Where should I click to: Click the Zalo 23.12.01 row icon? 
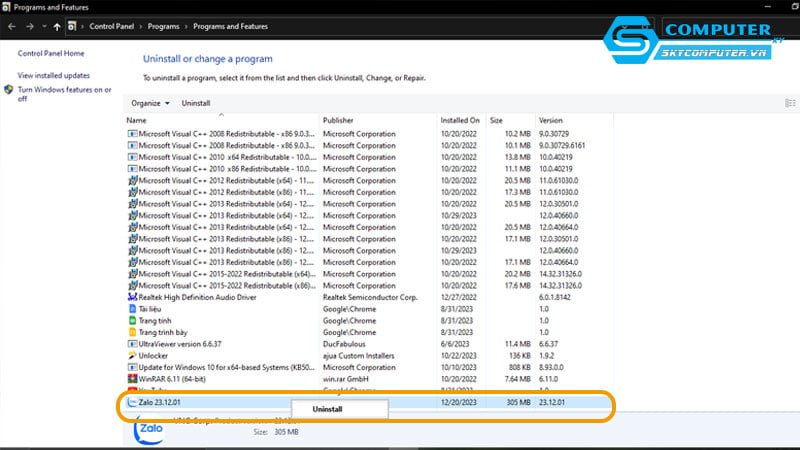click(x=132, y=402)
